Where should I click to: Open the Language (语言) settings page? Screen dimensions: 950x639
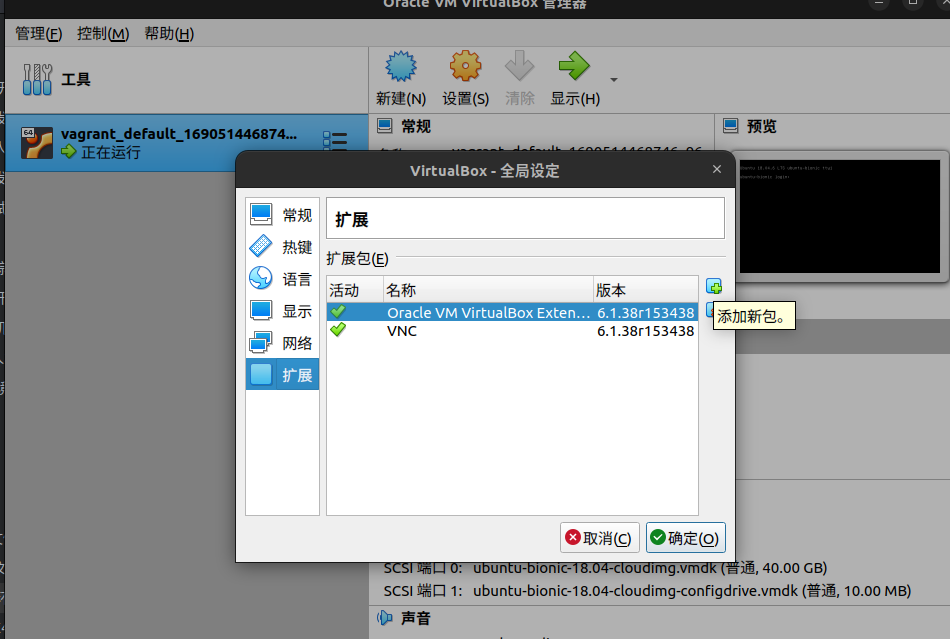282,279
